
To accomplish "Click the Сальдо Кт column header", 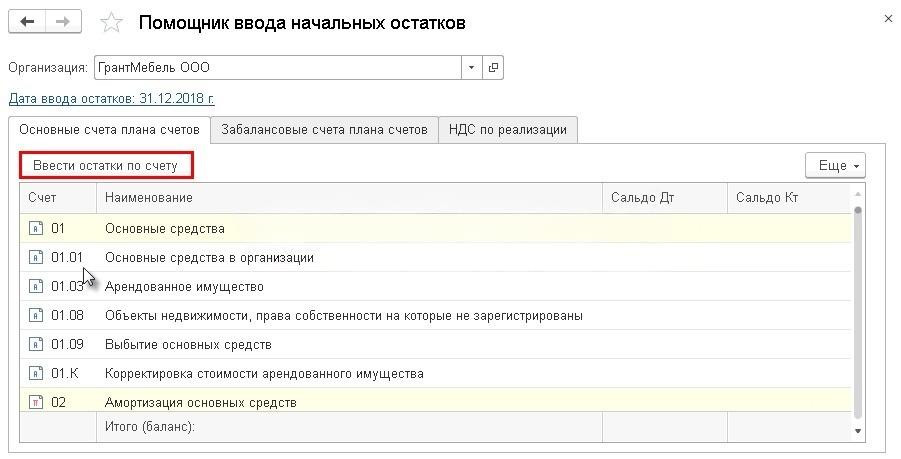I will click(x=790, y=198).
